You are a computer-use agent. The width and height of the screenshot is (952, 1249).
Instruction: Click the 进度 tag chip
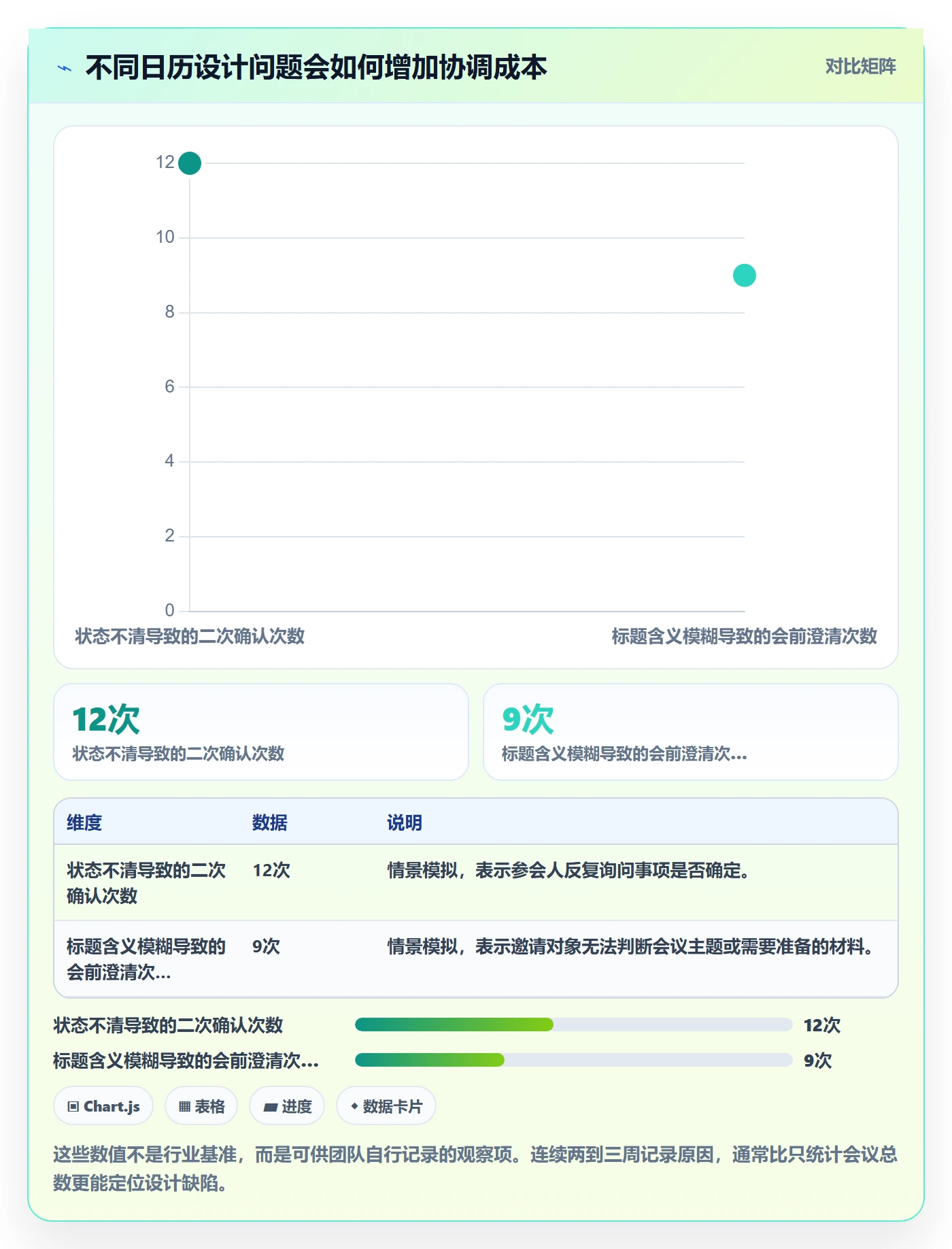coord(287,1106)
